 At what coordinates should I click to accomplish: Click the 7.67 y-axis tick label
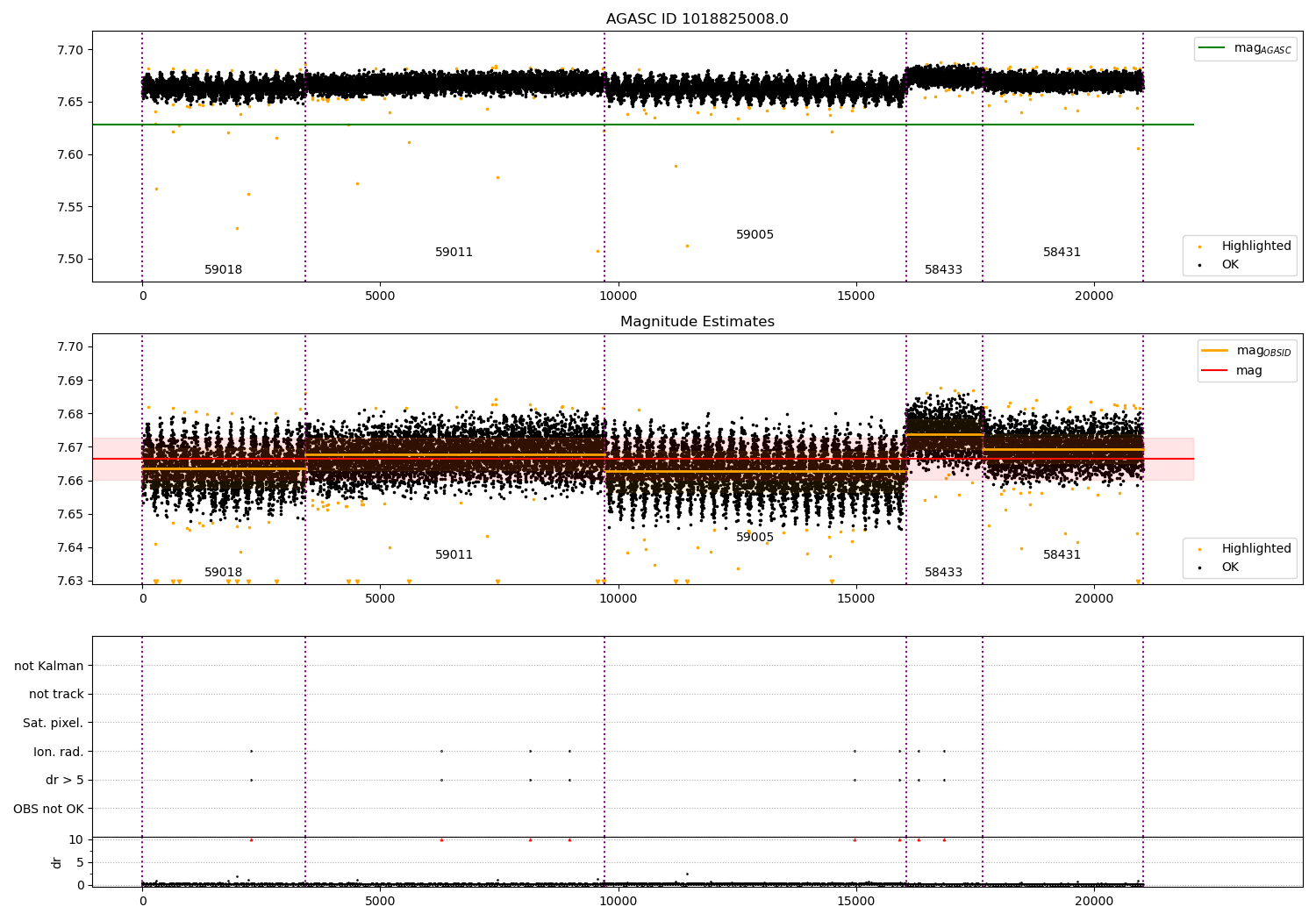point(70,447)
